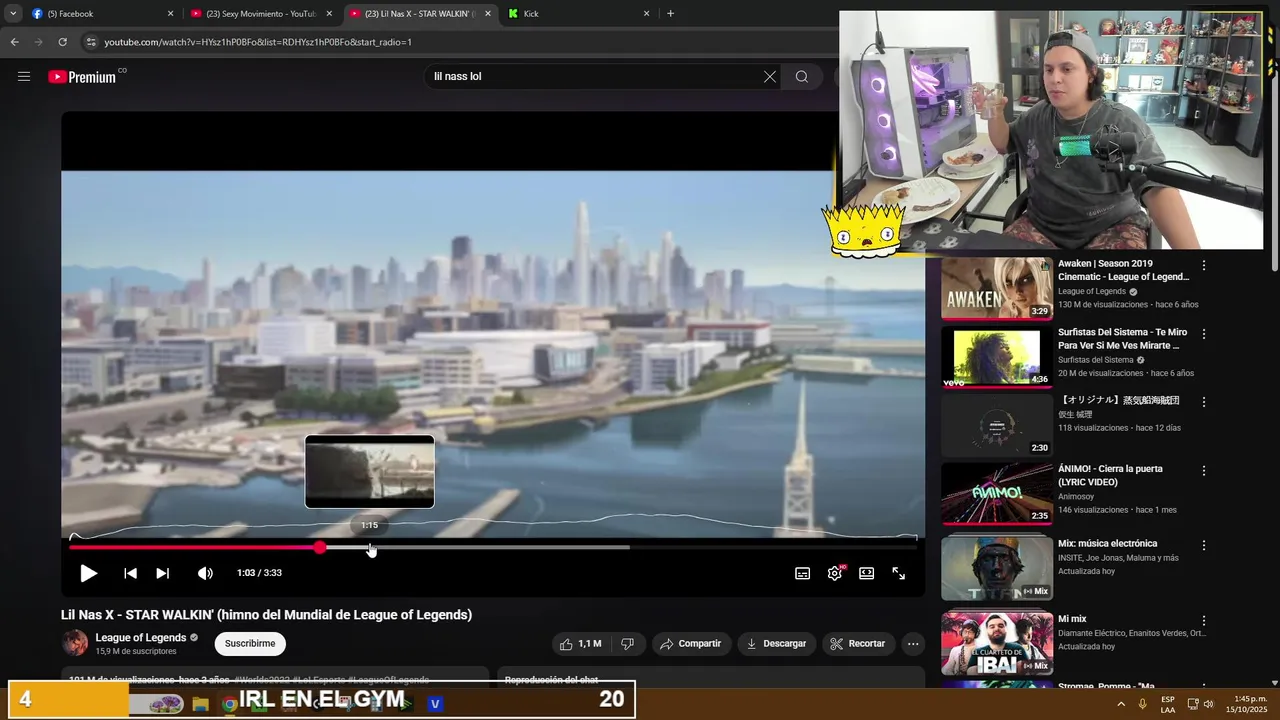Enter full screen mode
The image size is (1280, 720).
(899, 573)
